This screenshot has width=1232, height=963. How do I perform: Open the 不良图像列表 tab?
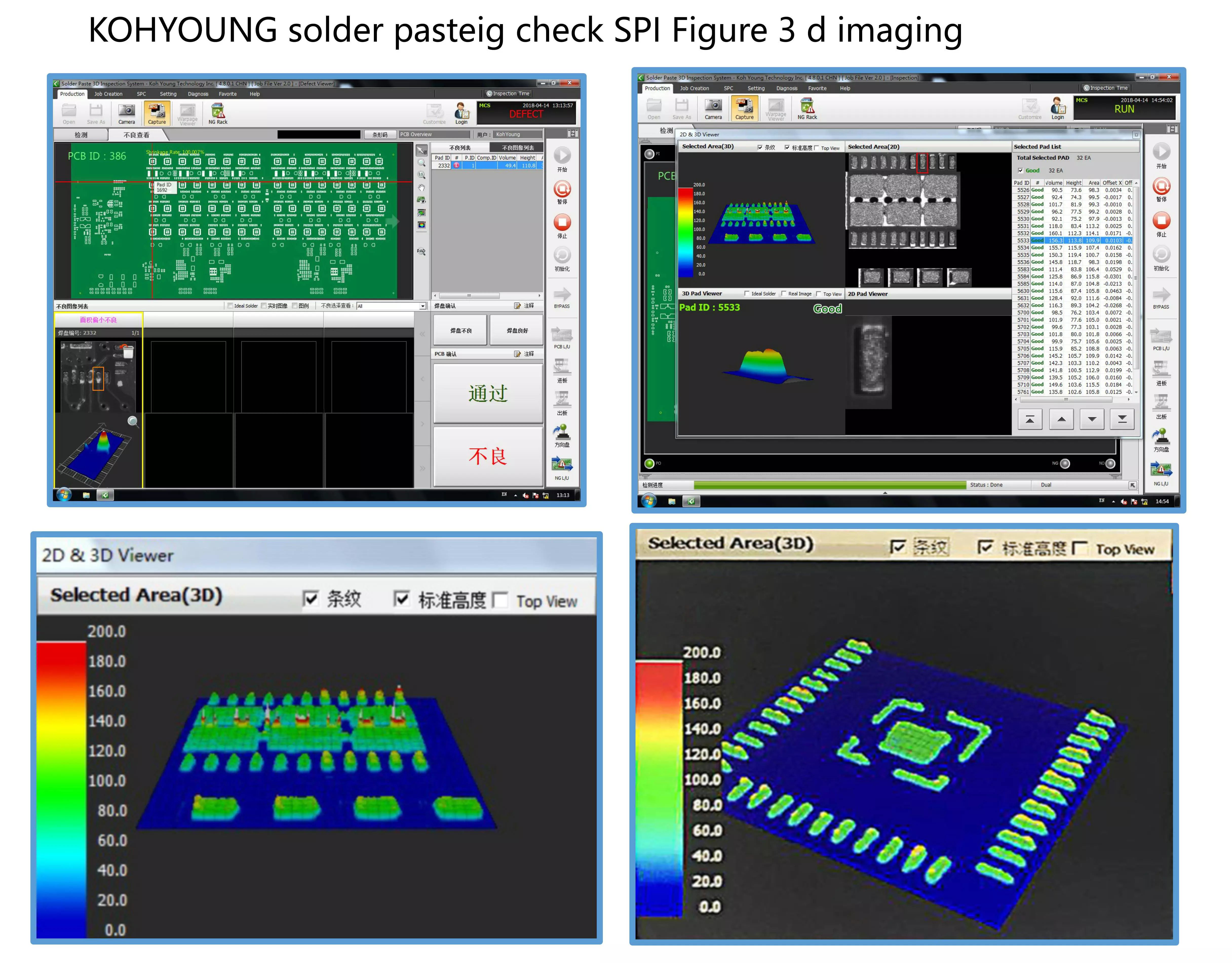pyautogui.click(x=517, y=148)
